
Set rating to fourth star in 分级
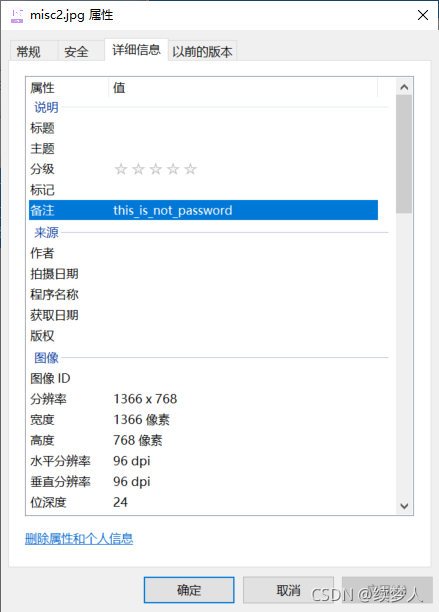173,169
